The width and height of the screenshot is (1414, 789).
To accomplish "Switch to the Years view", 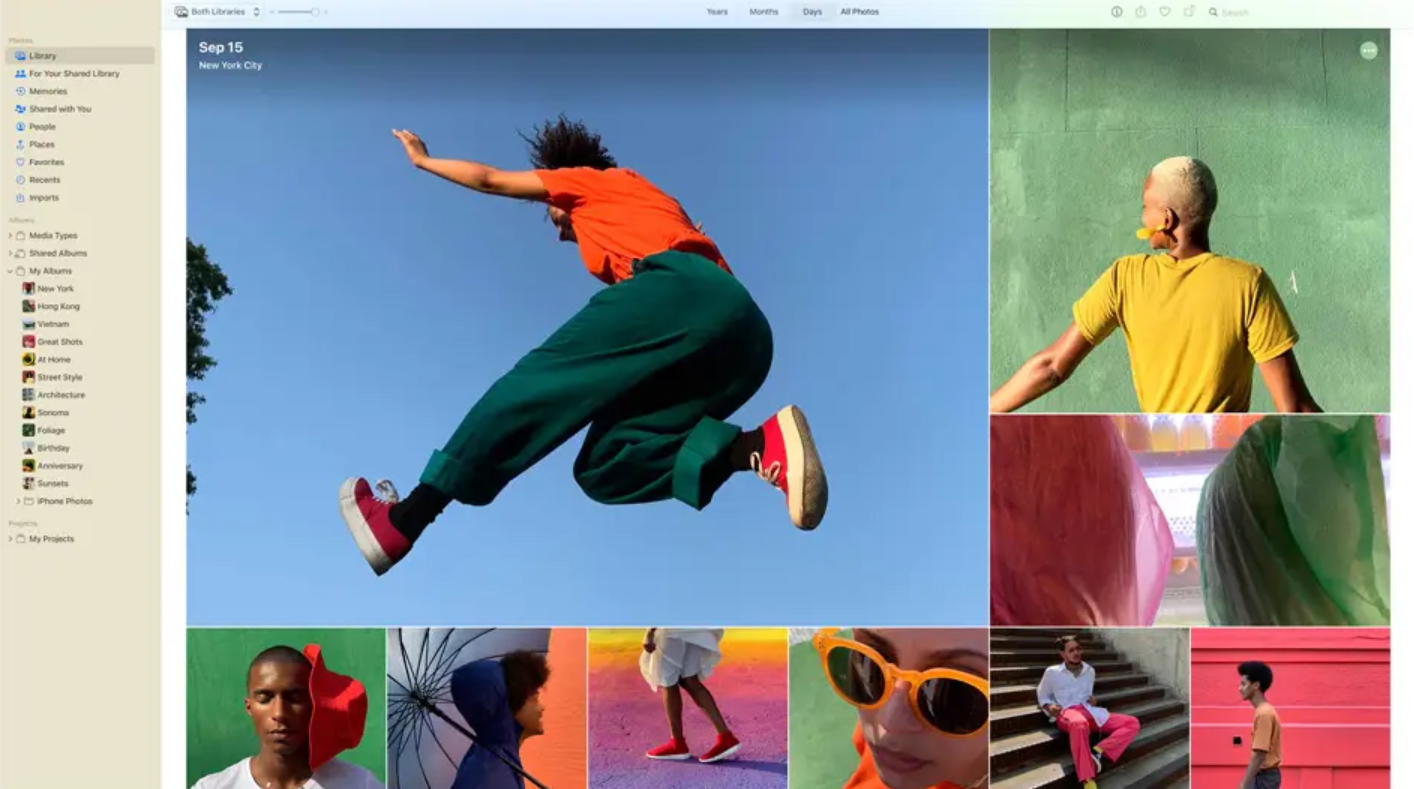I will click(717, 12).
